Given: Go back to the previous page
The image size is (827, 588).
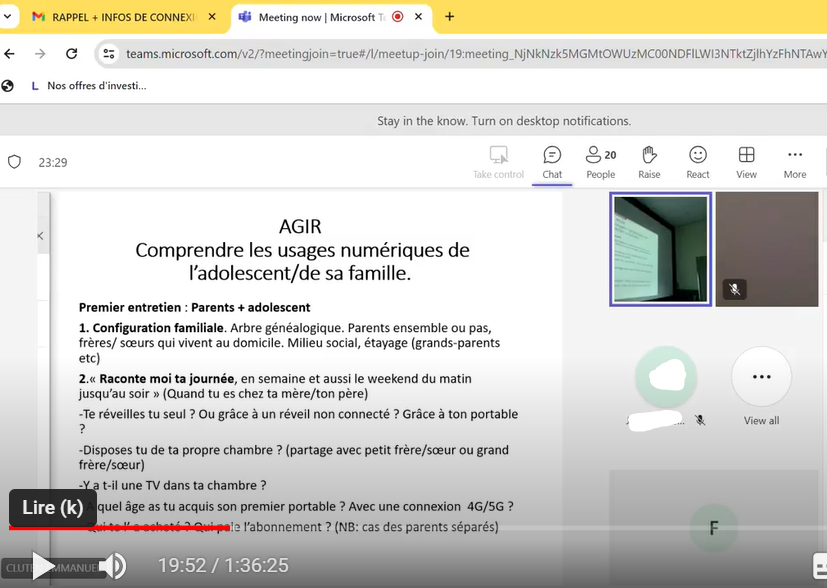Looking at the screenshot, I should coord(11,54).
